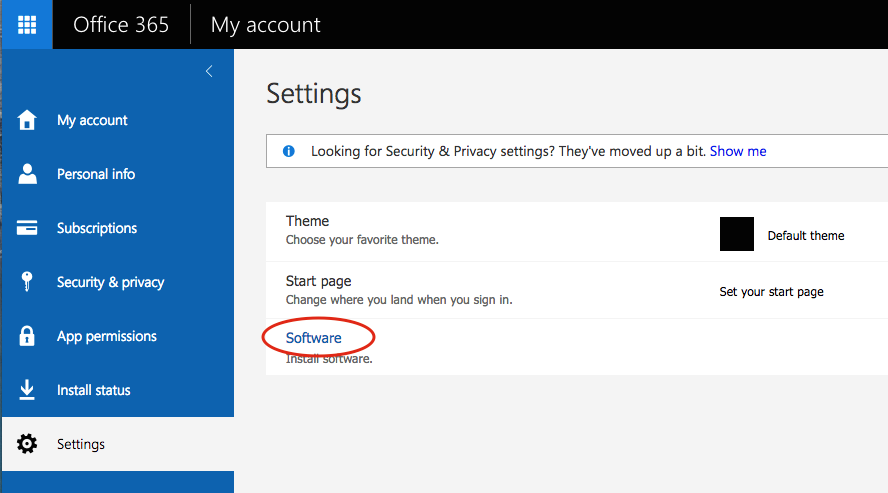888x493 pixels.
Task: Click the gear icon beside Settings
Action: tap(27, 444)
